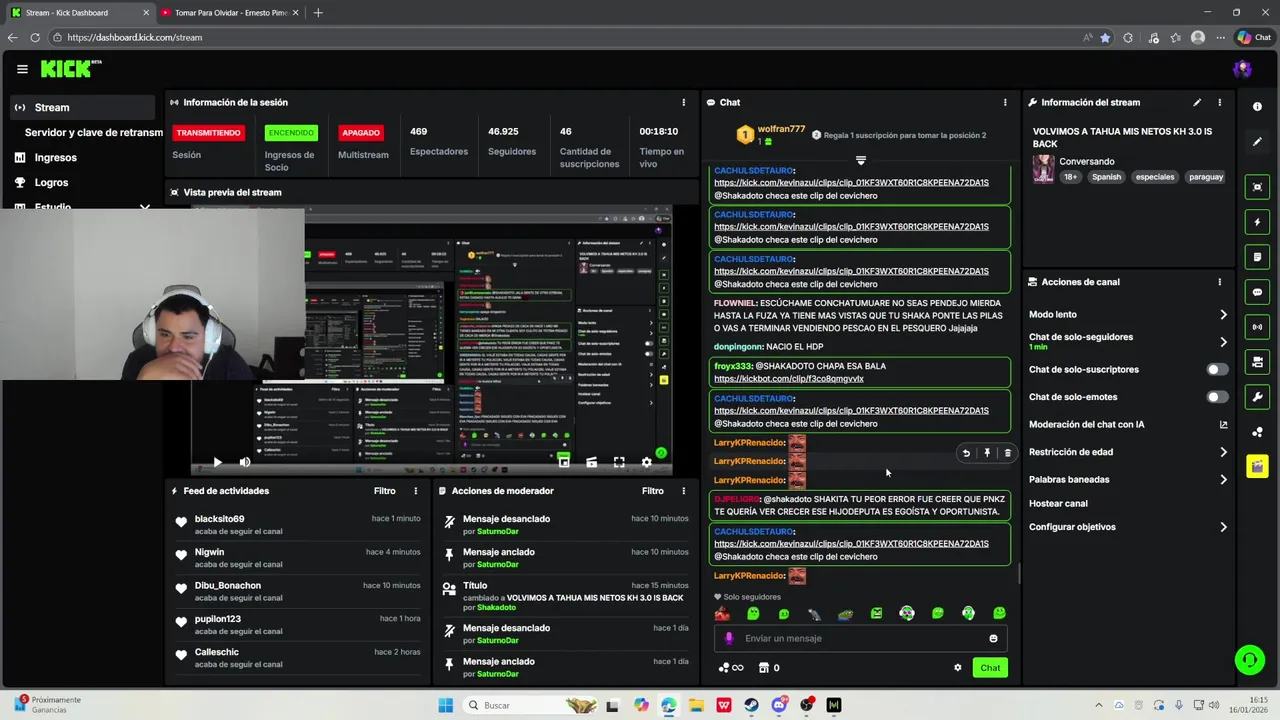Open Información del stream three-dot menu
Screen dimensions: 1280x720
(x=1219, y=102)
